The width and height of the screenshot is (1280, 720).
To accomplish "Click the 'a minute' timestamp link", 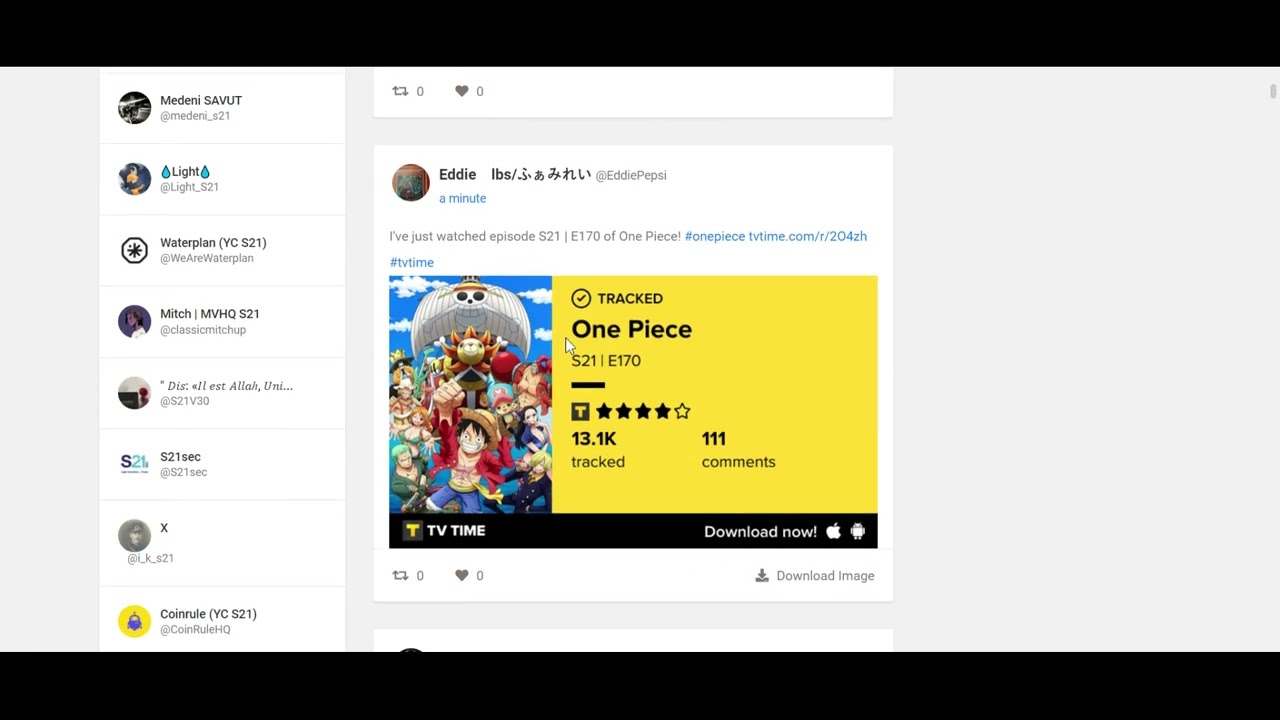I will [x=462, y=198].
